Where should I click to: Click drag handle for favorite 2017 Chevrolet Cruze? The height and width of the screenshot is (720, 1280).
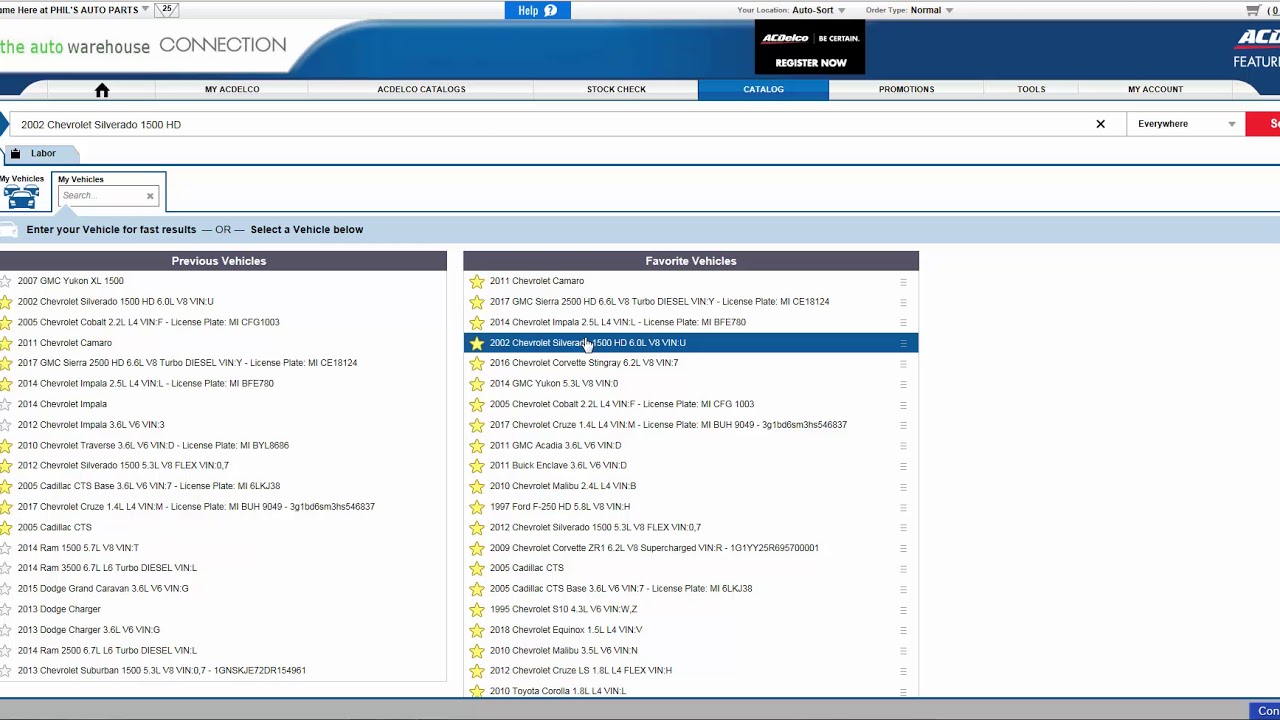[903, 425]
